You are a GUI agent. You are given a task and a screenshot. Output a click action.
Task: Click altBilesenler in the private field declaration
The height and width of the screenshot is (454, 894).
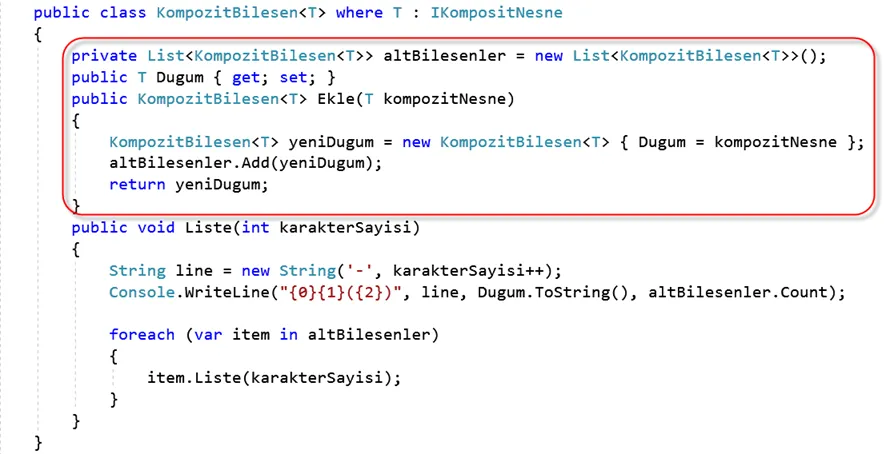click(x=445, y=56)
